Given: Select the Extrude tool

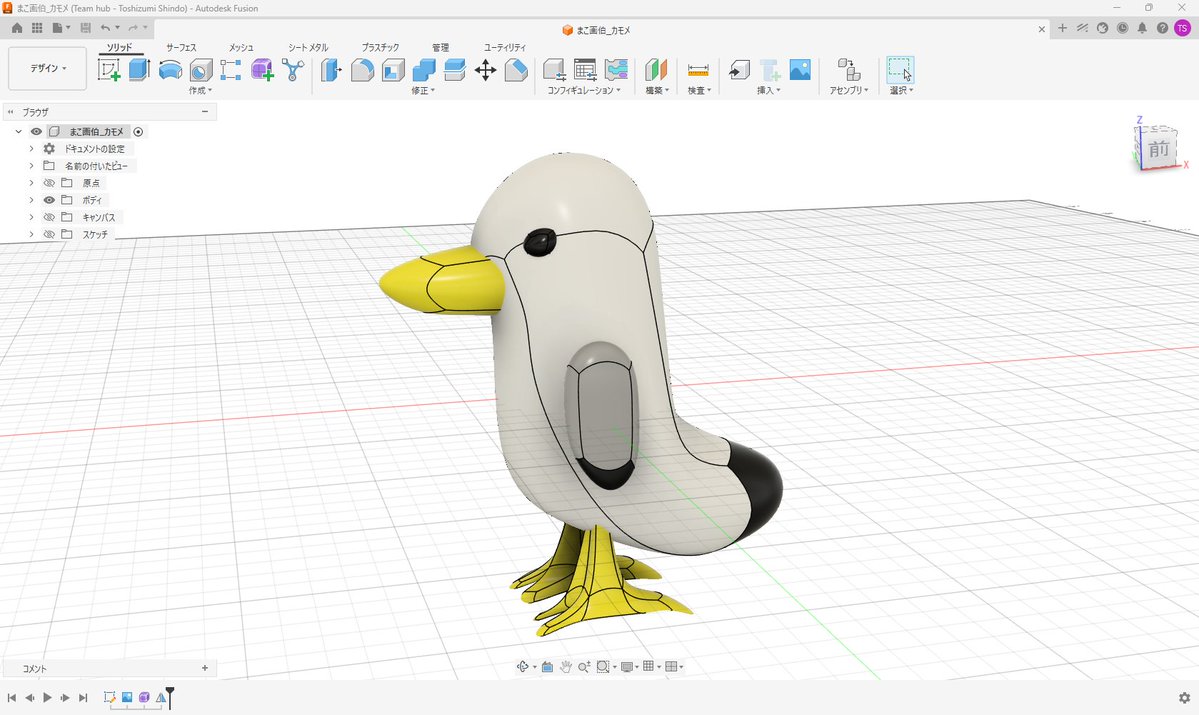Looking at the screenshot, I should [139, 70].
